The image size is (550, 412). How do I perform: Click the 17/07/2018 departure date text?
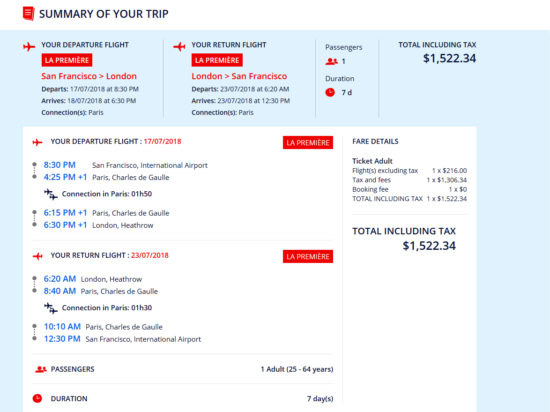(162, 142)
